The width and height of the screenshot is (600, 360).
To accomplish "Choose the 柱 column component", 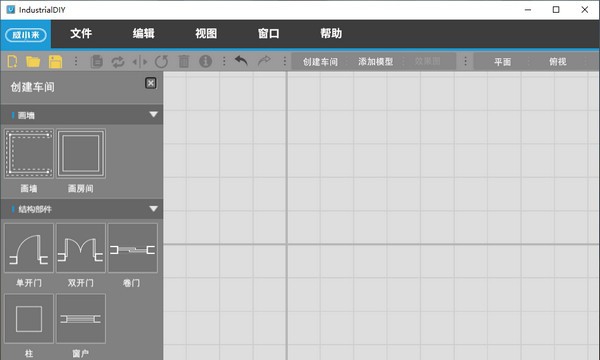I will [x=29, y=319].
